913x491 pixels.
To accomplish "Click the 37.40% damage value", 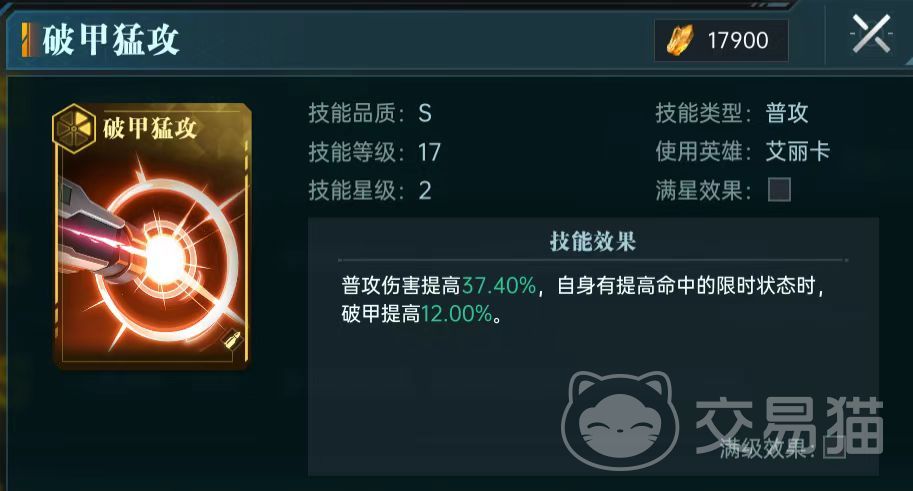I will click(x=498, y=286).
